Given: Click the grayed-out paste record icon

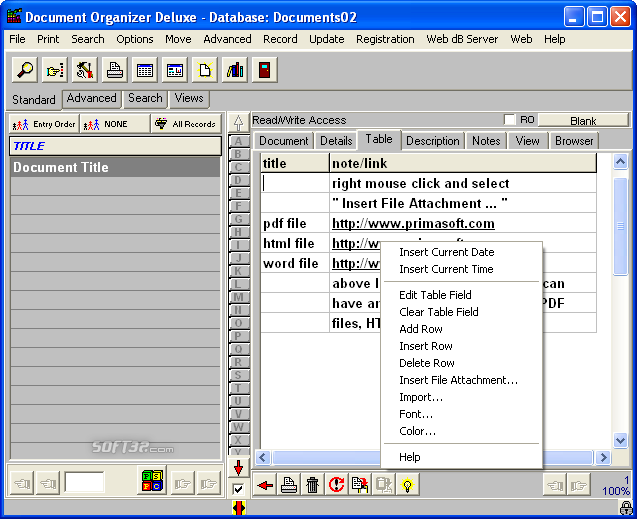Looking at the screenshot, I should click(x=384, y=485).
